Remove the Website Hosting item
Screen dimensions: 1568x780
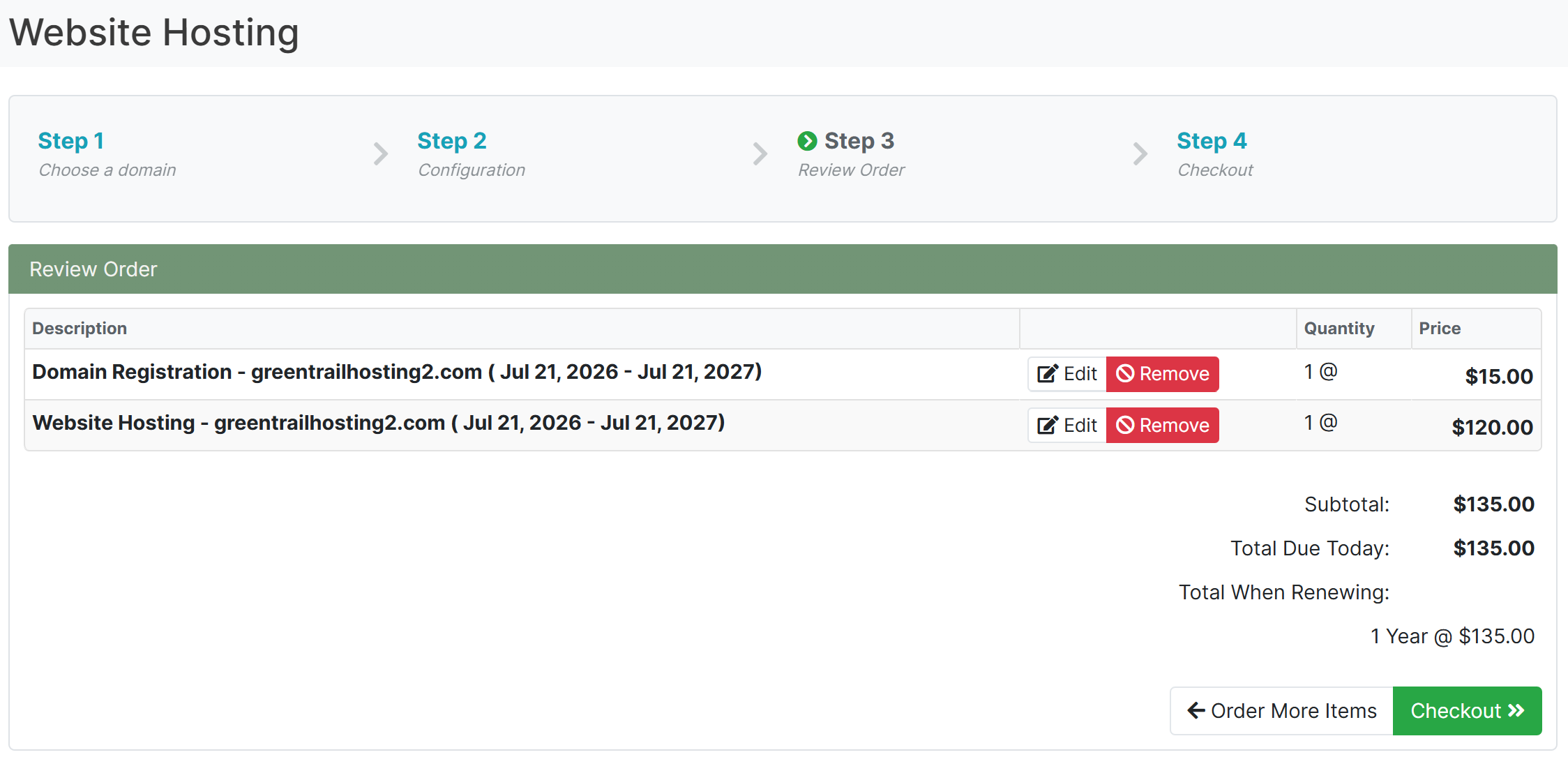1163,425
